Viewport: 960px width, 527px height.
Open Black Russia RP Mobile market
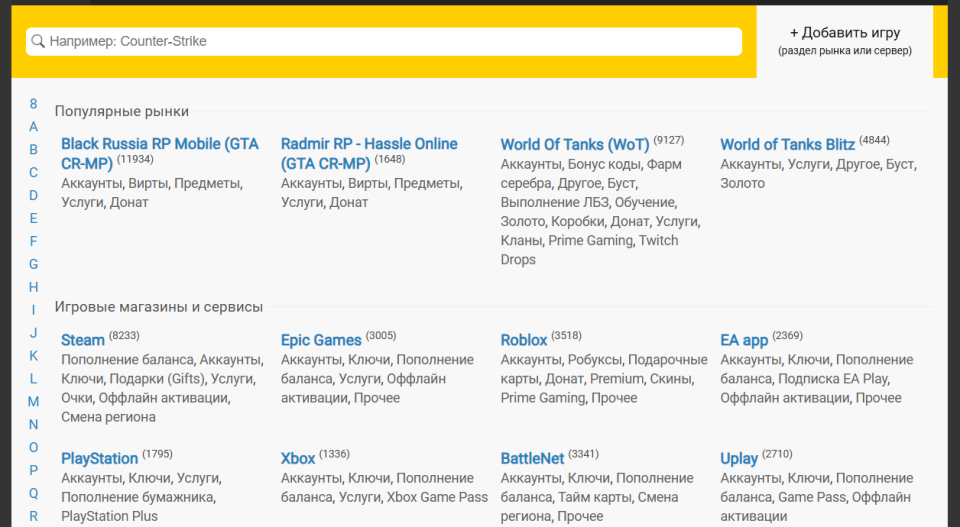[x=160, y=153]
